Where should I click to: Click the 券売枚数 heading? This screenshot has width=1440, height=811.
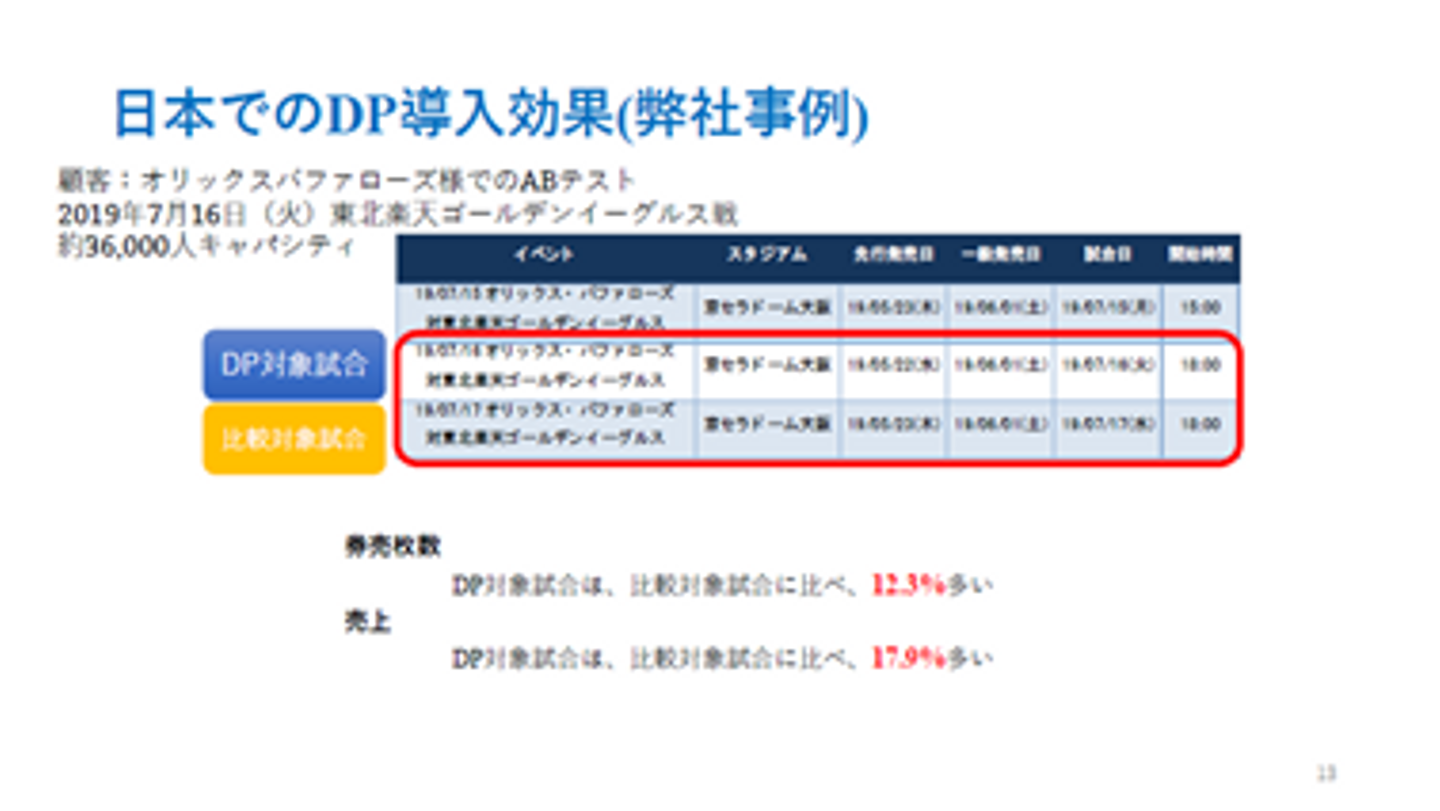(392, 547)
